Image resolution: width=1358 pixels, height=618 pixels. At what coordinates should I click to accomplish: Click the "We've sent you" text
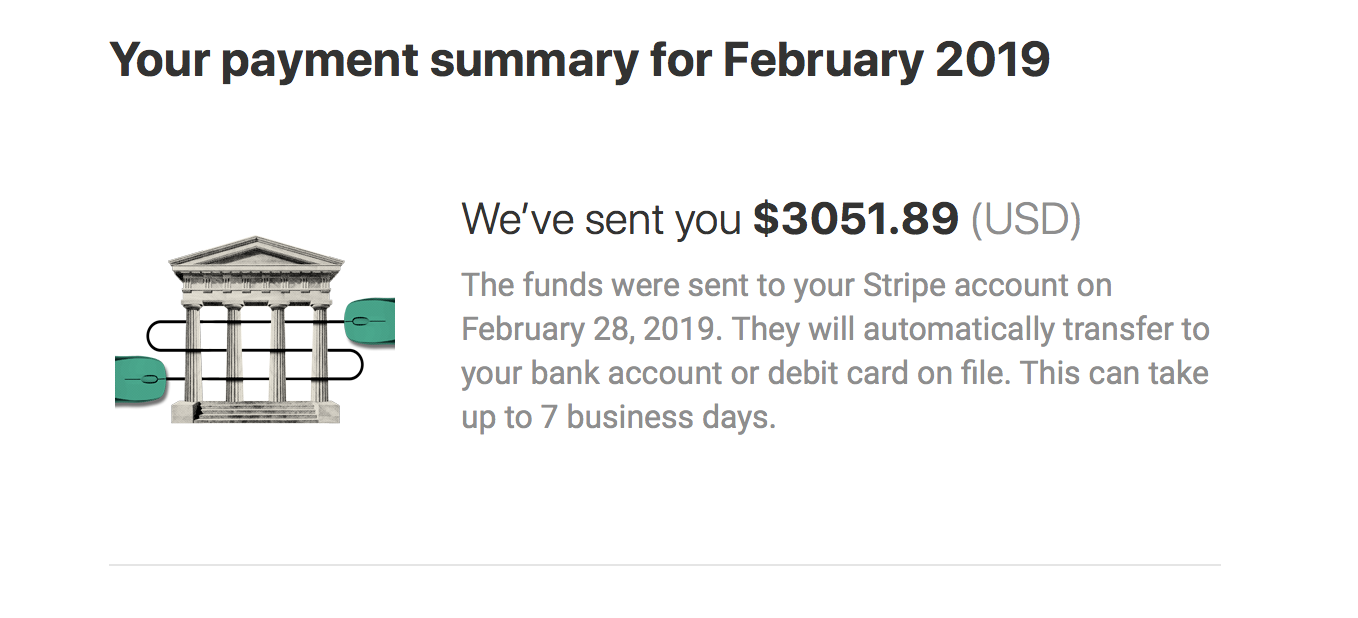602,219
